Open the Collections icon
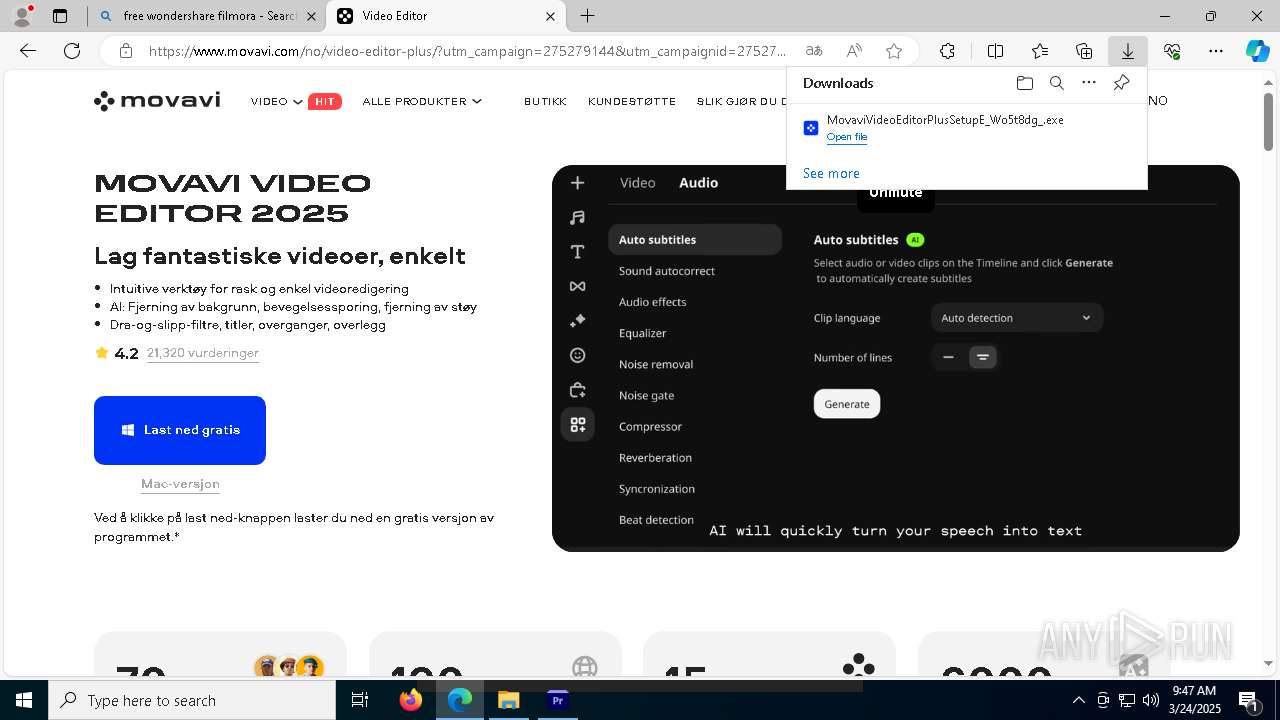The width and height of the screenshot is (1280, 720). coord(1084,51)
